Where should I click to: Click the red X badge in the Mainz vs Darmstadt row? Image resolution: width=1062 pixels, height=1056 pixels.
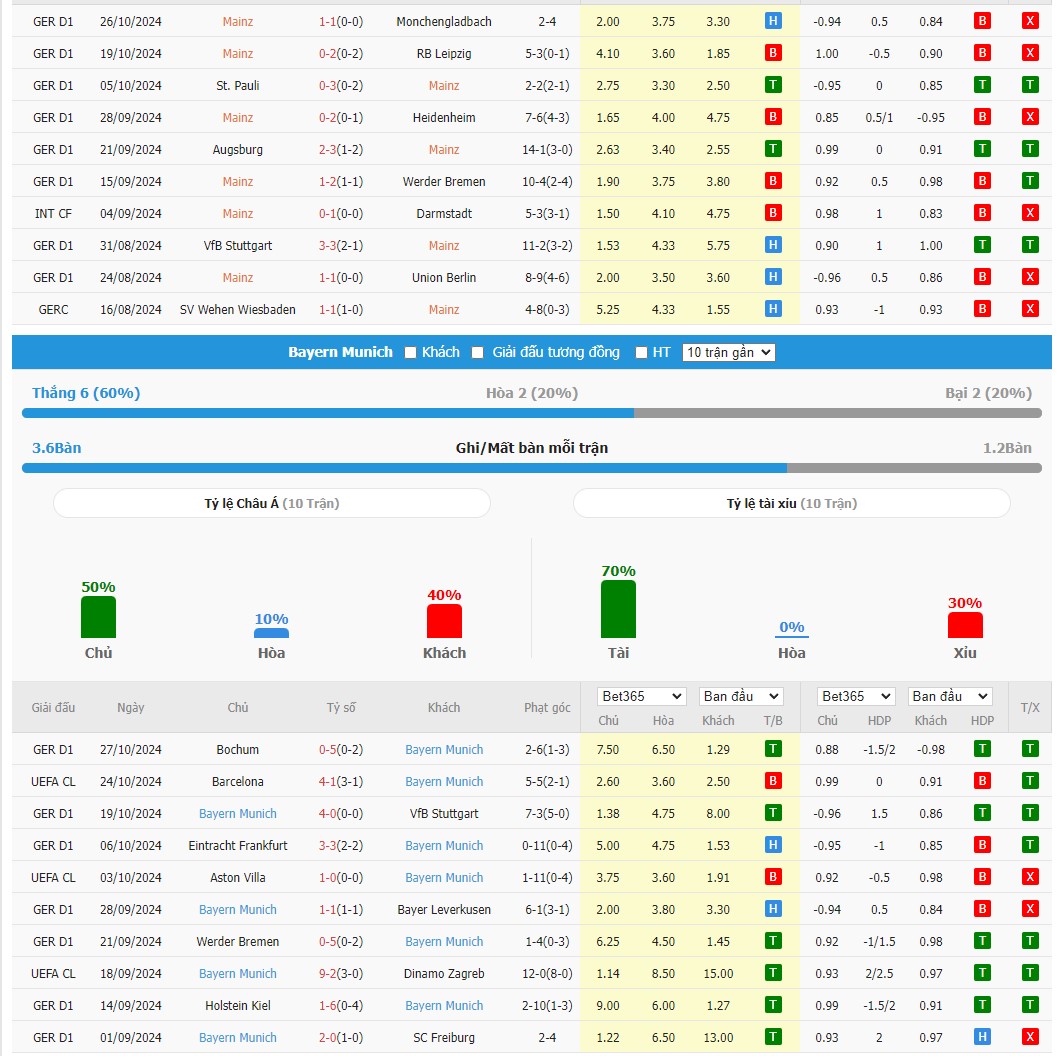[1029, 213]
